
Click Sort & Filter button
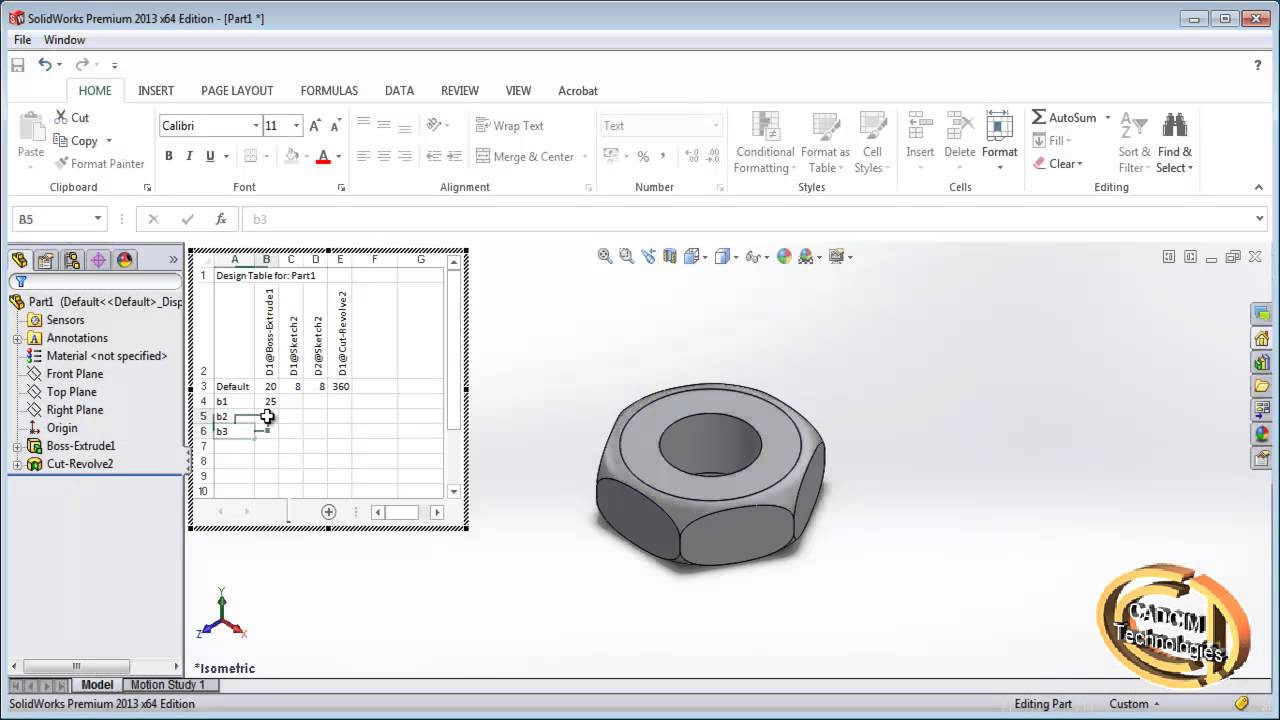pyautogui.click(x=1134, y=143)
